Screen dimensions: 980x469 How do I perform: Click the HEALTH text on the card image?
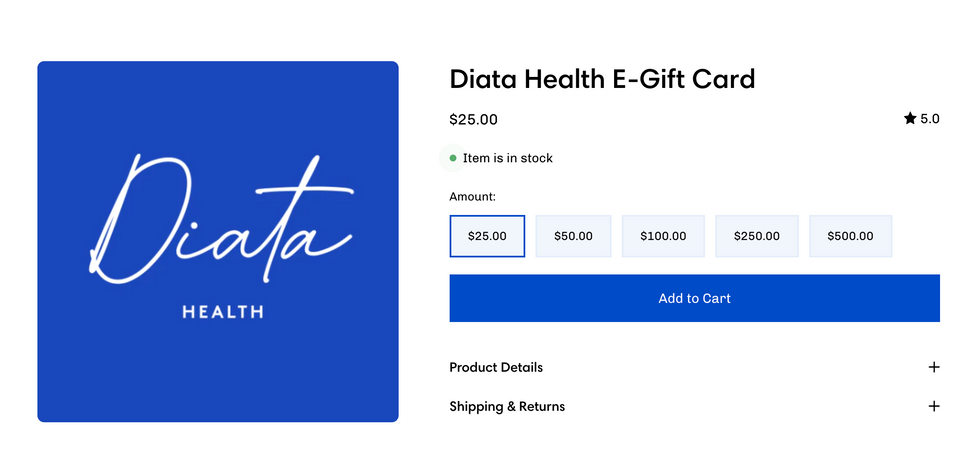coord(223,312)
